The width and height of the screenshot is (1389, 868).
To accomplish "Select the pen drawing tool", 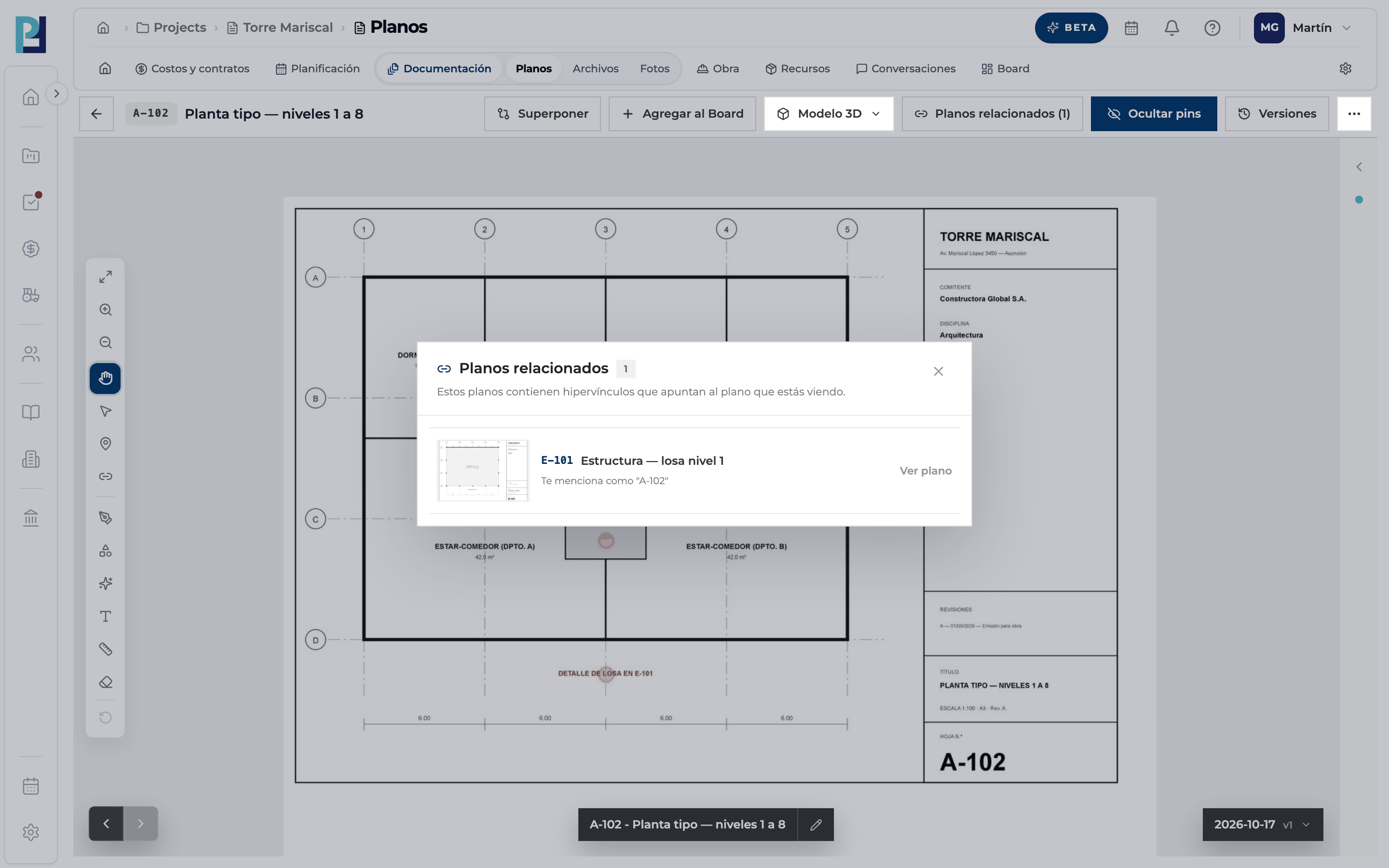I will [x=105, y=518].
